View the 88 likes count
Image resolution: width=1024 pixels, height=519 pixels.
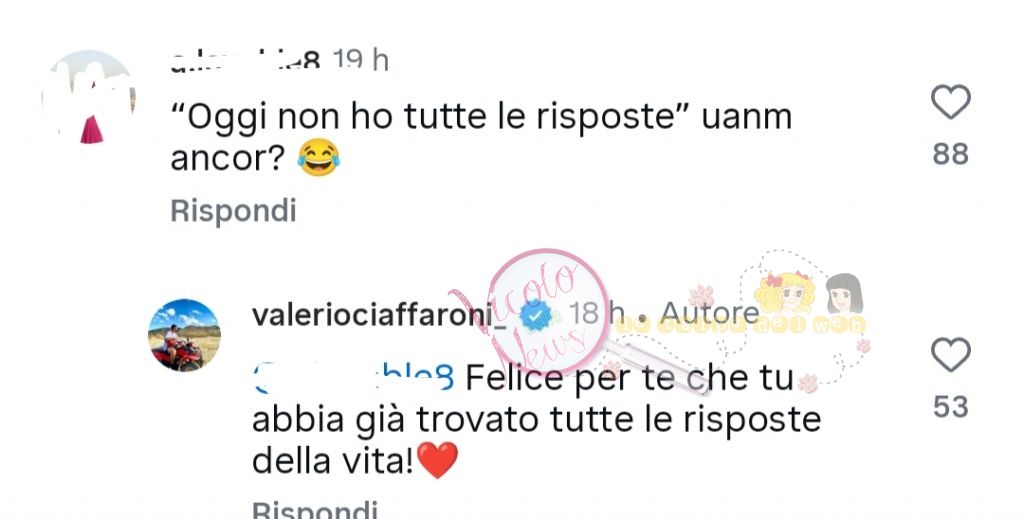pyautogui.click(x=950, y=155)
